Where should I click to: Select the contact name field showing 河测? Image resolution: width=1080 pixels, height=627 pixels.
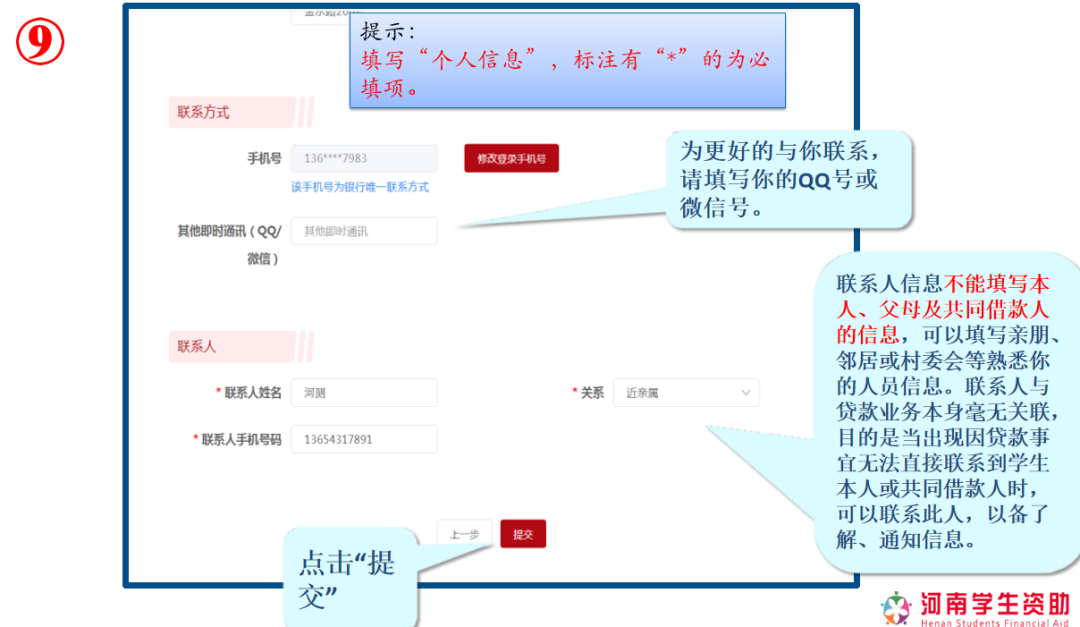point(364,392)
